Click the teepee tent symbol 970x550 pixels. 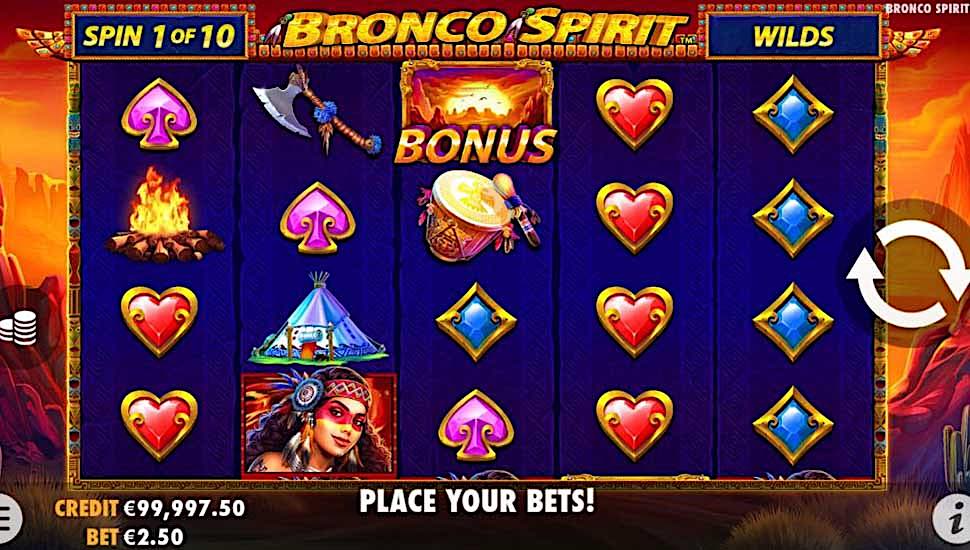pos(318,317)
